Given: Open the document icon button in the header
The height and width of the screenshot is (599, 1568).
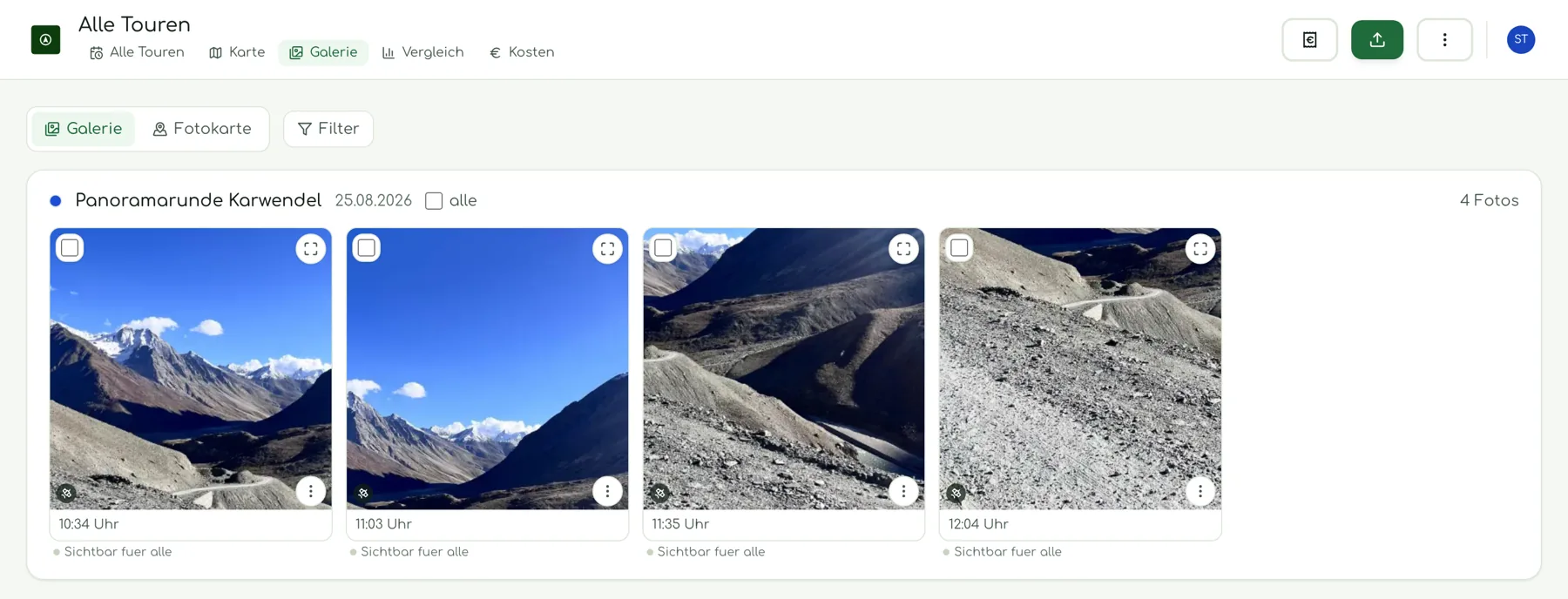Looking at the screenshot, I should click(x=1309, y=40).
